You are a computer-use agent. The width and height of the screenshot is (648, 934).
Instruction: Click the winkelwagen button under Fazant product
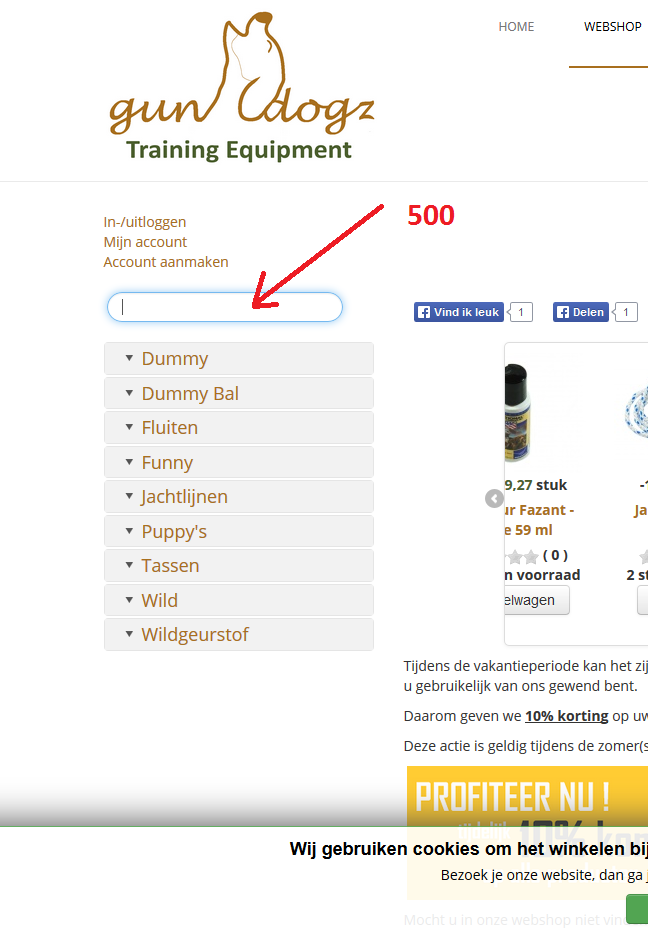(536, 600)
